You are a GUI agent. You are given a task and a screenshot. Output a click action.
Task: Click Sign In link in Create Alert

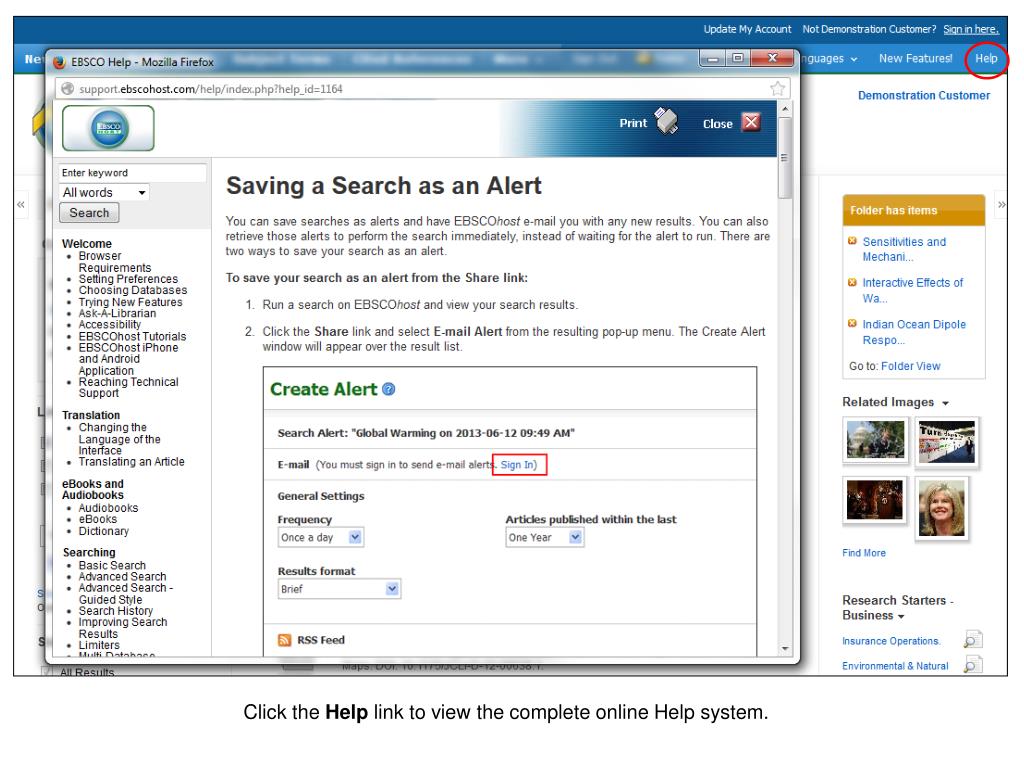(518, 464)
